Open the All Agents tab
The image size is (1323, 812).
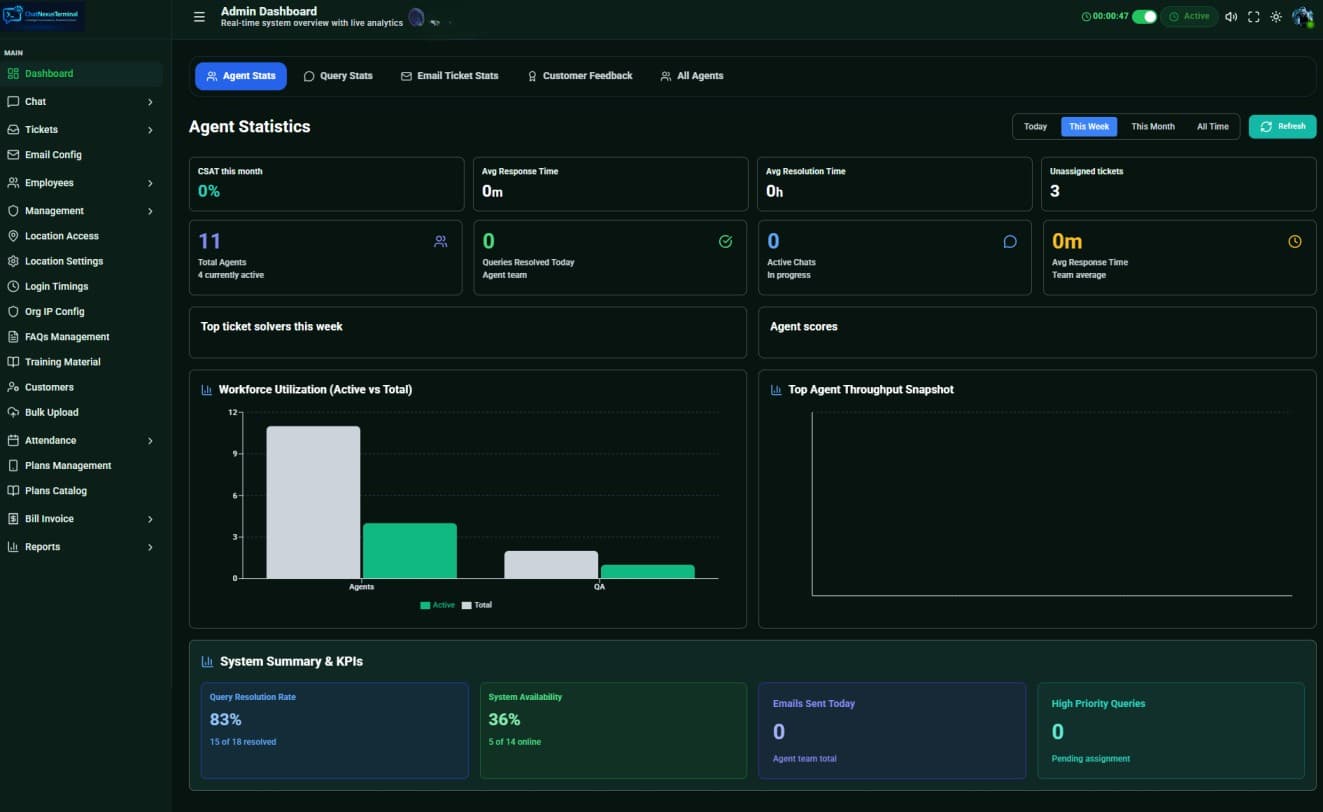[692, 76]
